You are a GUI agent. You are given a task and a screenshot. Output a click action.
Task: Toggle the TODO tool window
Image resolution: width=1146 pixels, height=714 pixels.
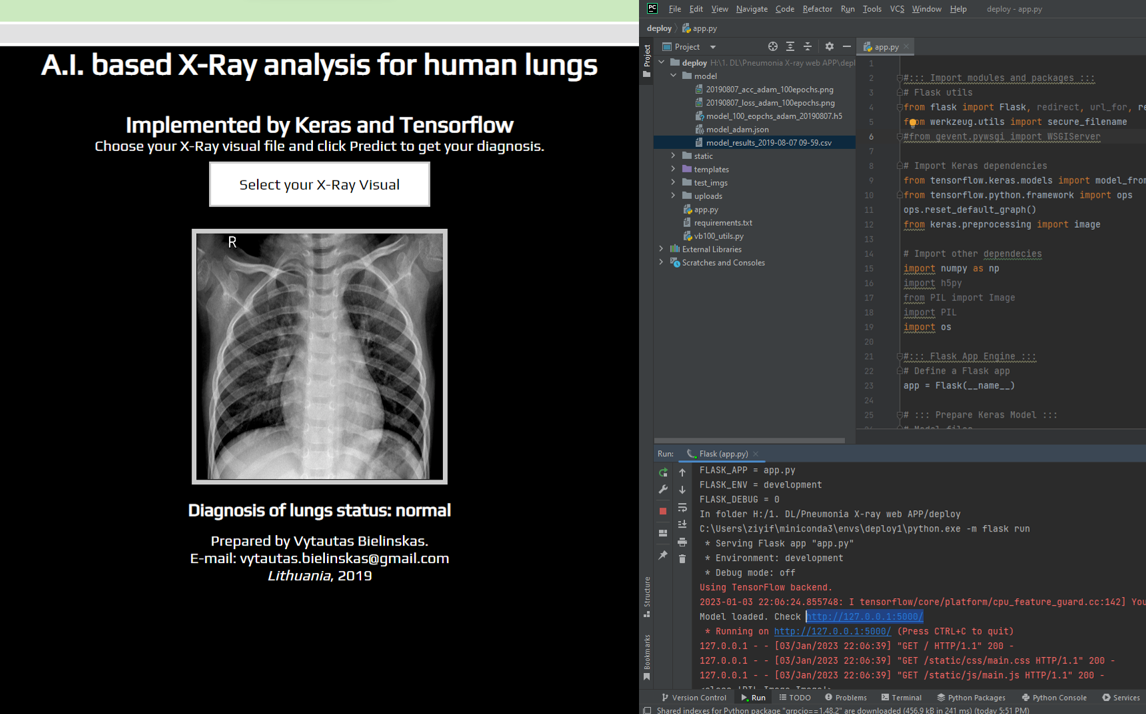(x=797, y=697)
